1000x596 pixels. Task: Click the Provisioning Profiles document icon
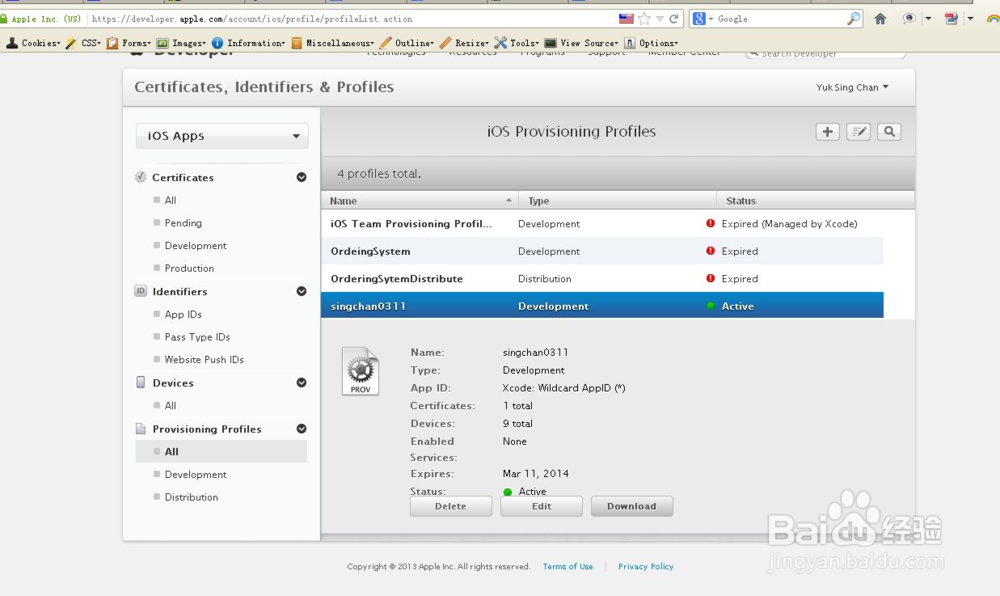click(x=140, y=429)
